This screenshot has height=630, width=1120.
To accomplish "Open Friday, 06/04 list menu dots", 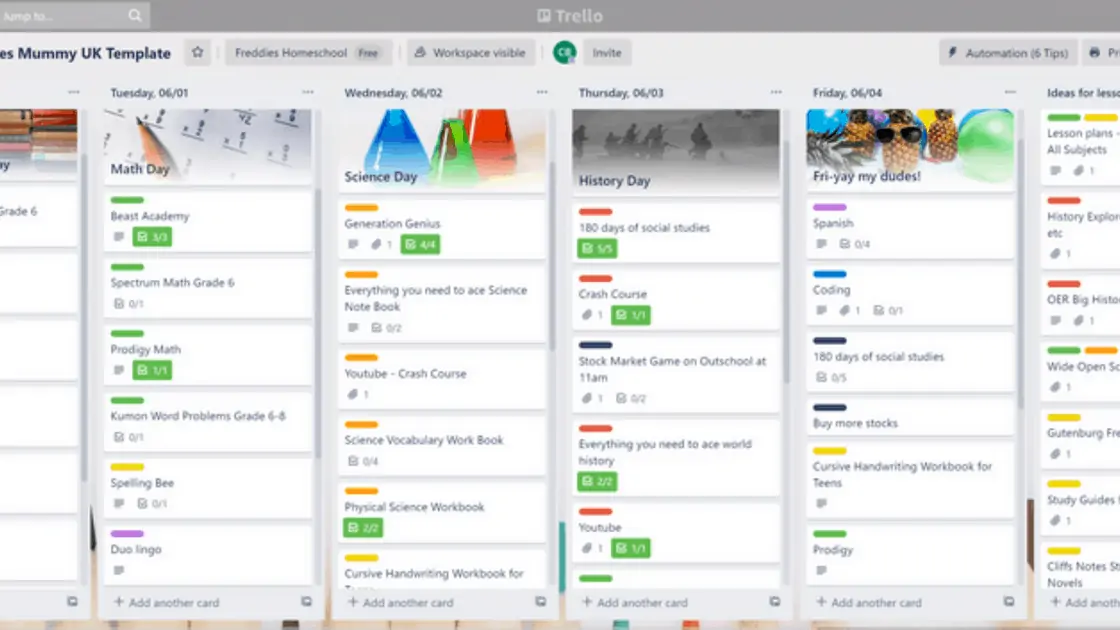I will pyautogui.click(x=1010, y=92).
